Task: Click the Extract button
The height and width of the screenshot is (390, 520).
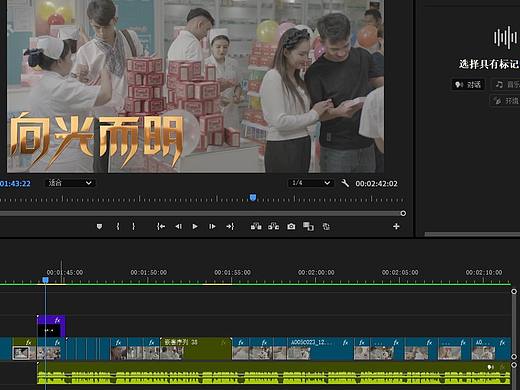Action: (x=274, y=227)
